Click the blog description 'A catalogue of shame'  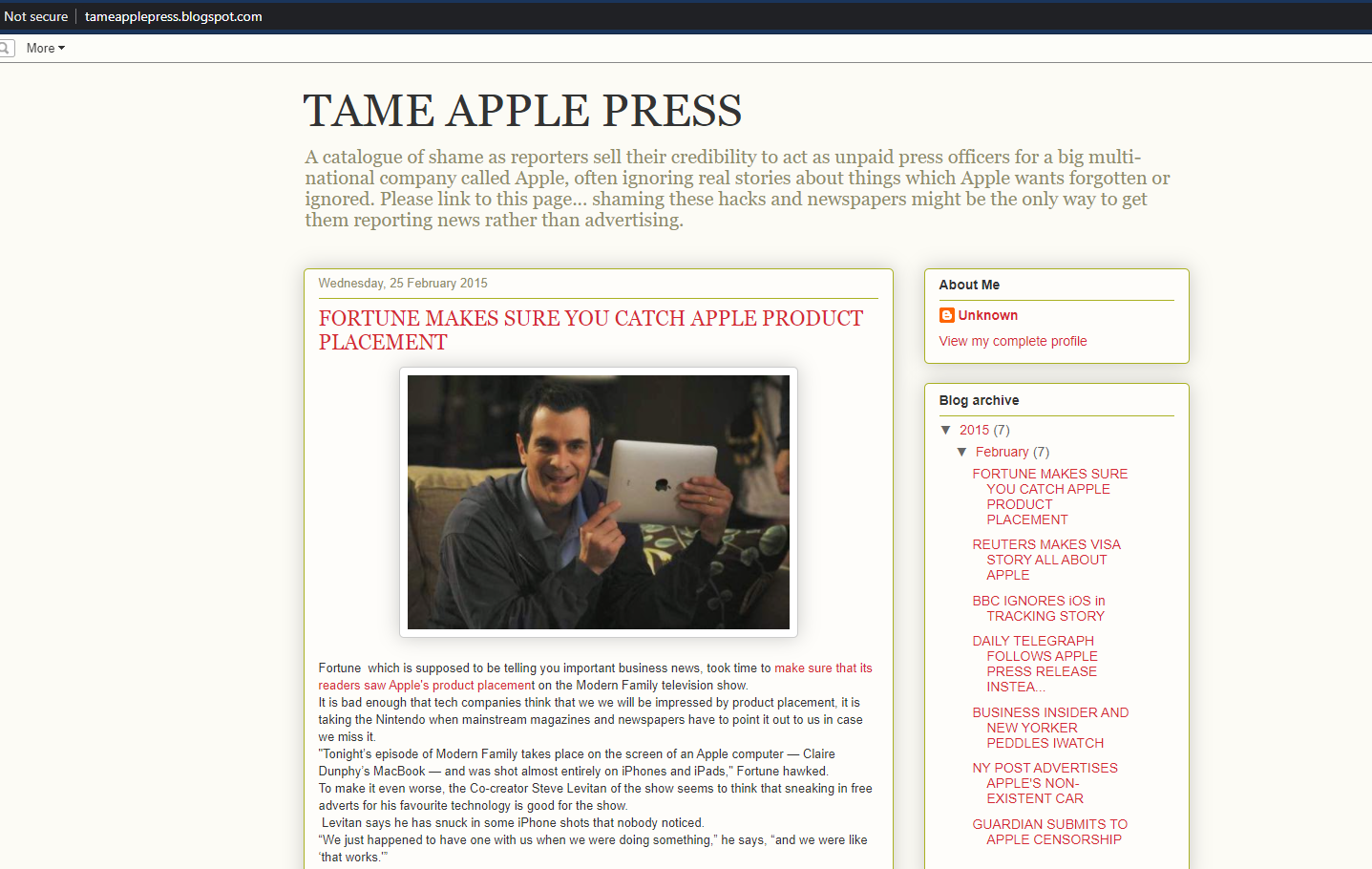[737, 188]
